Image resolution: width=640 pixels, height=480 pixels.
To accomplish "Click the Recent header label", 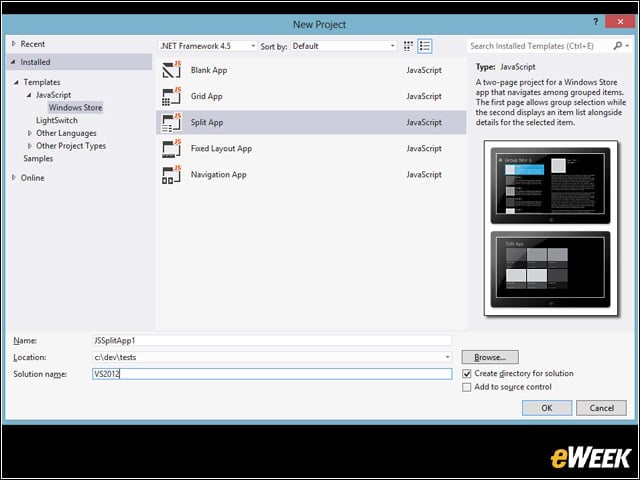I will pyautogui.click(x=33, y=44).
